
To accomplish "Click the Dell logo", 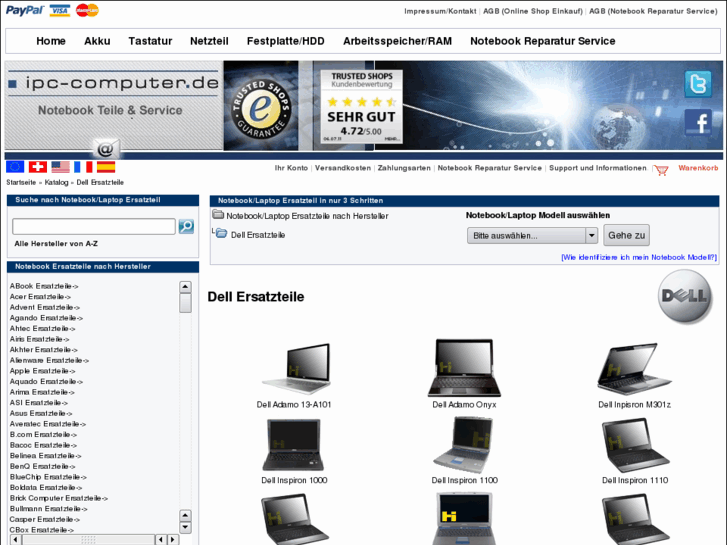I will pos(685,296).
